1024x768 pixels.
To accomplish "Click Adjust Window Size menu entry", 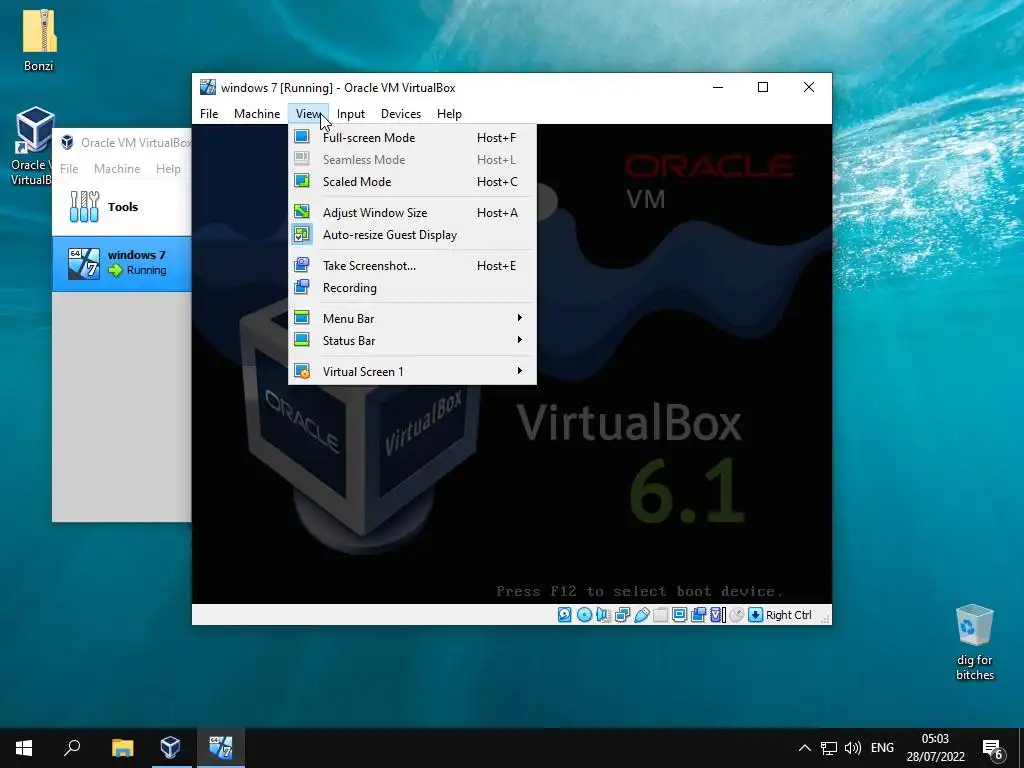I will [x=412, y=213].
